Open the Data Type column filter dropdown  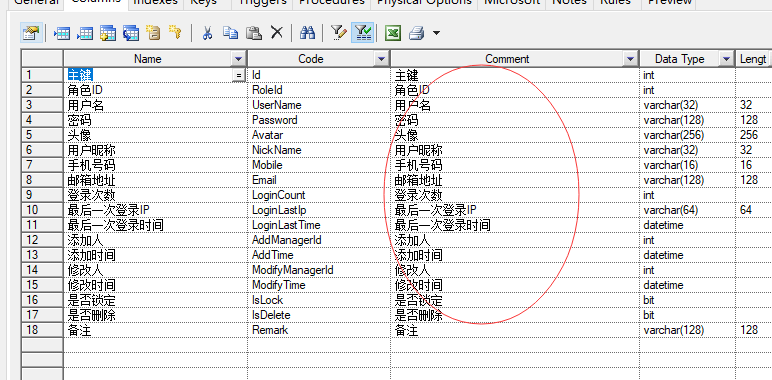coord(726,59)
